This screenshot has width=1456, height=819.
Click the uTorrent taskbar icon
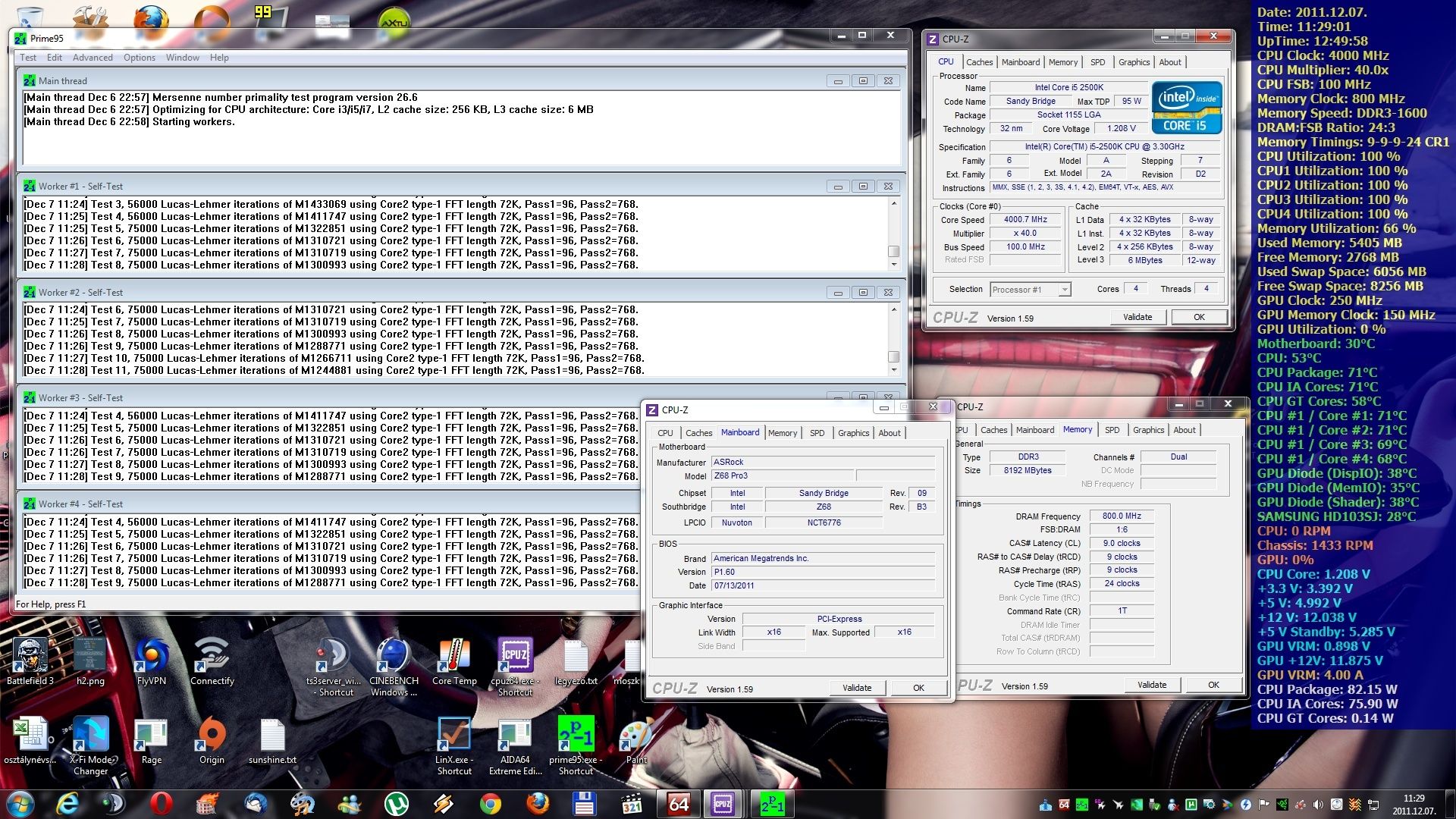click(x=396, y=803)
